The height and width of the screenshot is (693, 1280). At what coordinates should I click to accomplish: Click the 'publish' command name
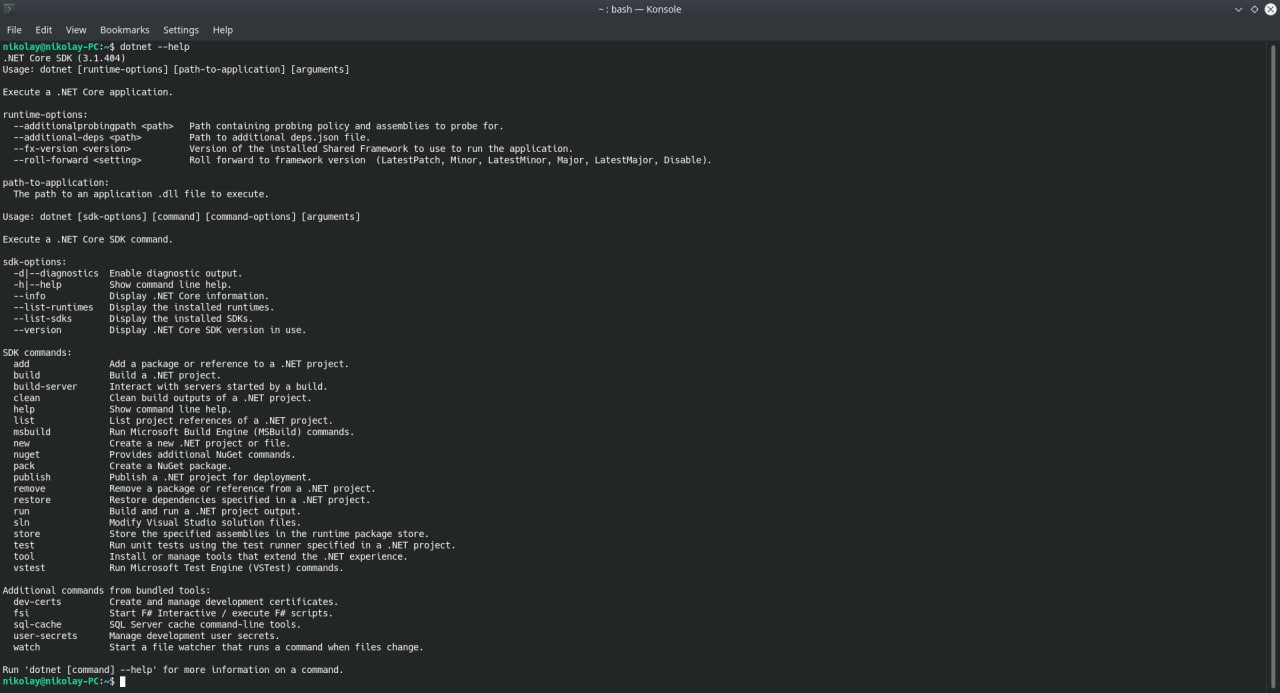(x=32, y=478)
